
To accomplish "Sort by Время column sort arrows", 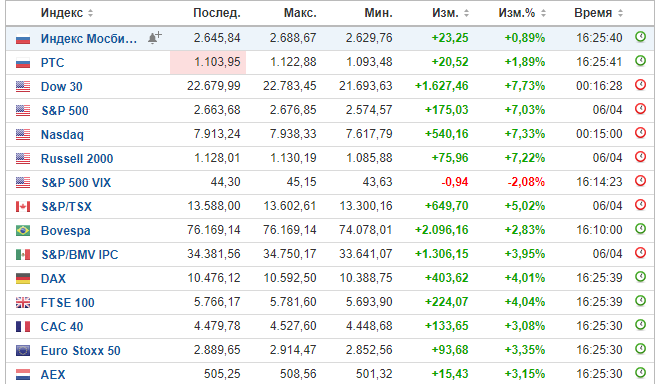I will (x=620, y=14).
